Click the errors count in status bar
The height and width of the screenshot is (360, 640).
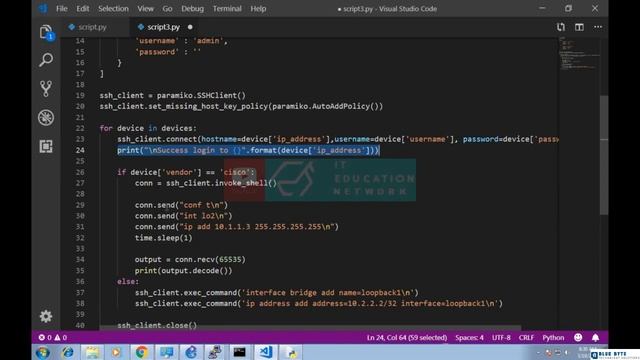click(45, 338)
